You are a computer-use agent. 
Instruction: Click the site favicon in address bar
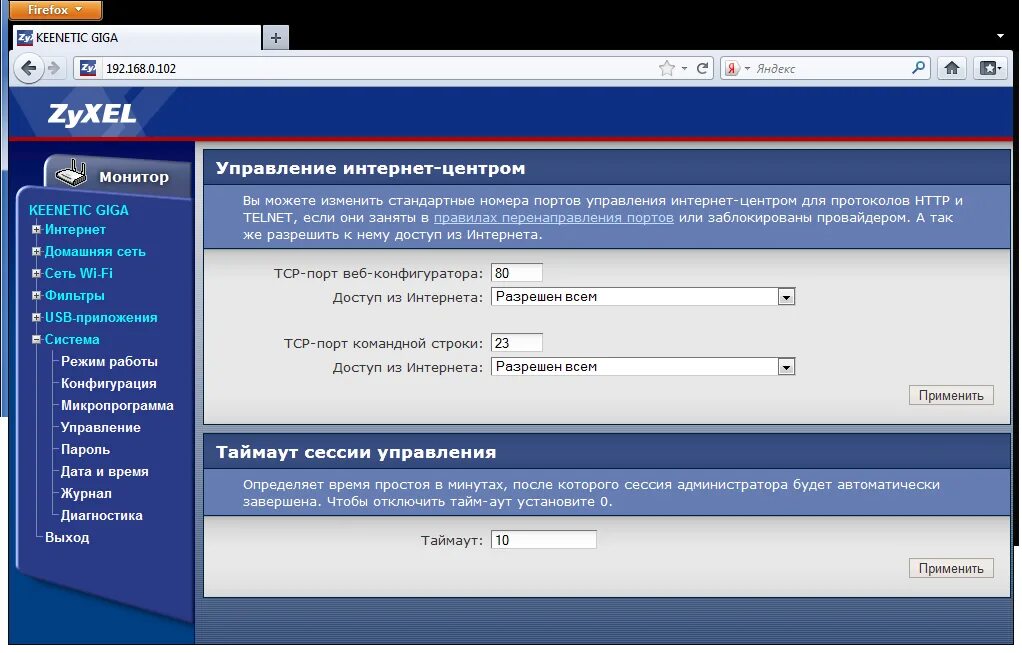tap(88, 68)
